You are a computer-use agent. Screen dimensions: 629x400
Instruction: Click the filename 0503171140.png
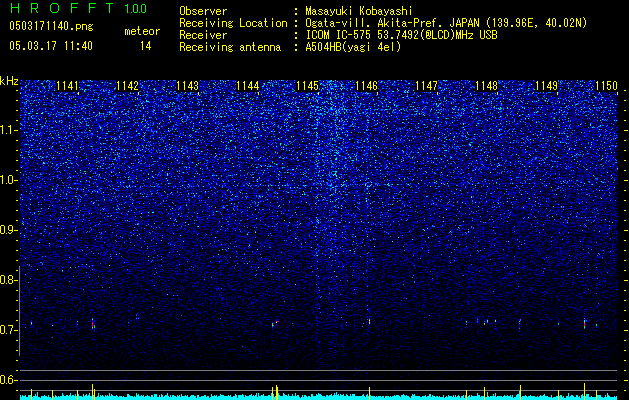(x=51, y=26)
